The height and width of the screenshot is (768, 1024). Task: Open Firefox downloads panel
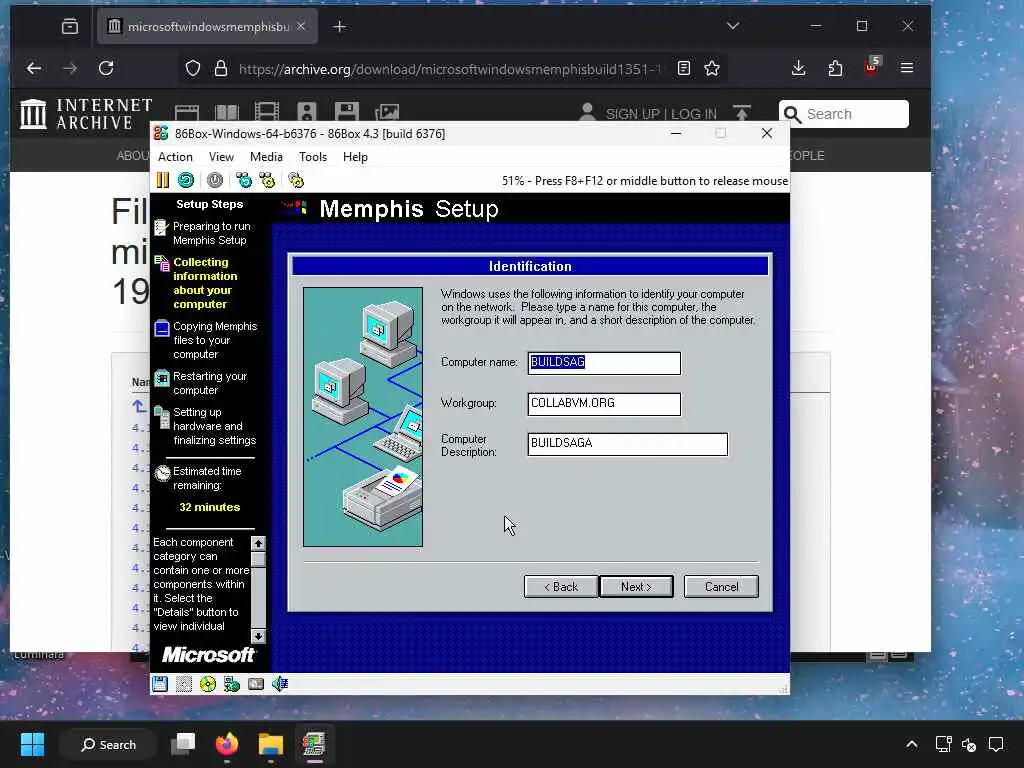798,68
